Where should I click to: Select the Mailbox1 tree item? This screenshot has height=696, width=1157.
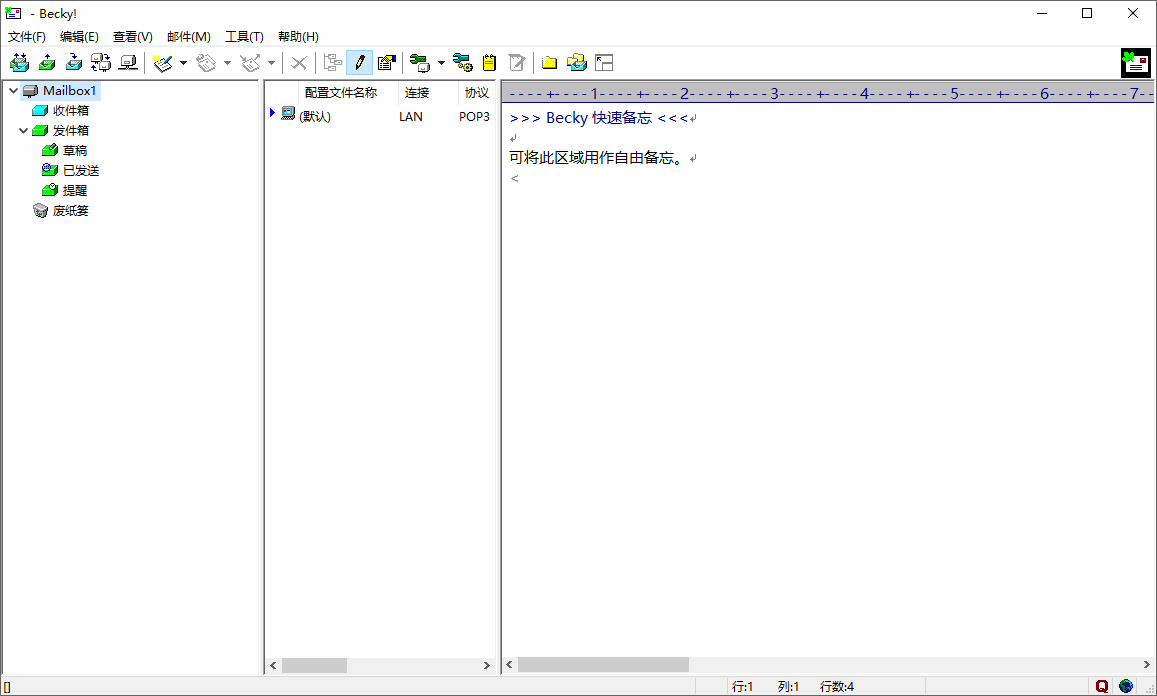click(69, 91)
